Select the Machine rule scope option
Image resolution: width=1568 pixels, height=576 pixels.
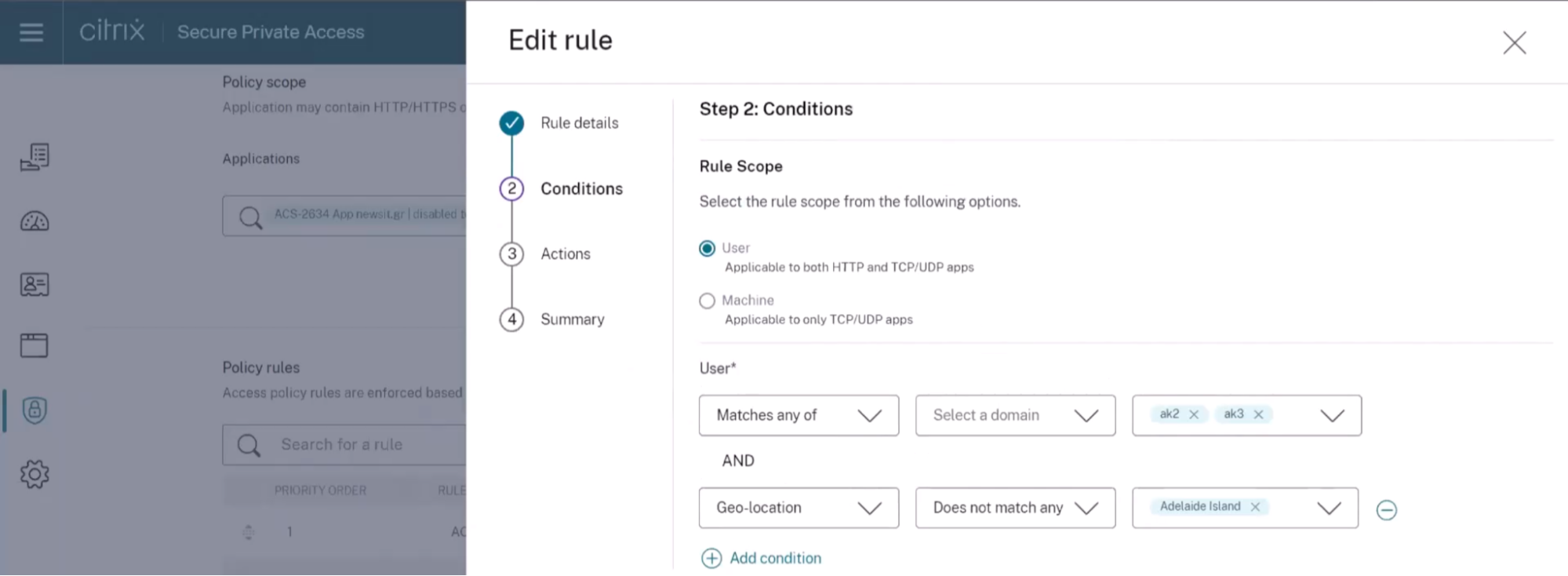(708, 301)
